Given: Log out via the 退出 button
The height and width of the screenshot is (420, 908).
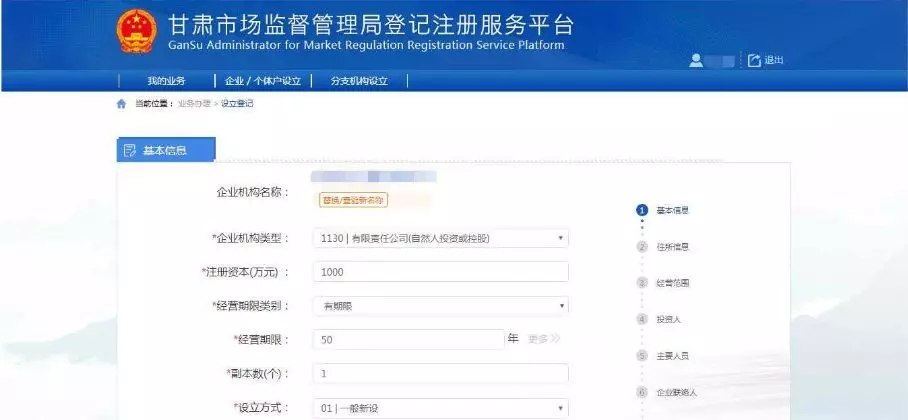Looking at the screenshot, I should coord(766,60).
